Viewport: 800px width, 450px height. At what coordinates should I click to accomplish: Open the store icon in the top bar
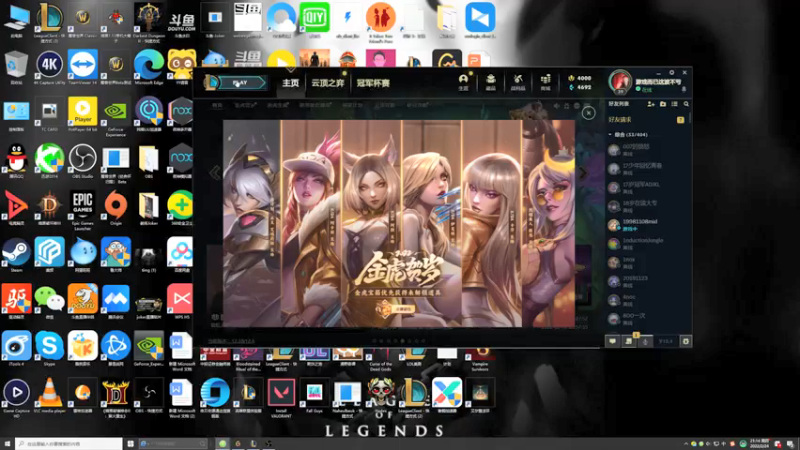pos(545,82)
